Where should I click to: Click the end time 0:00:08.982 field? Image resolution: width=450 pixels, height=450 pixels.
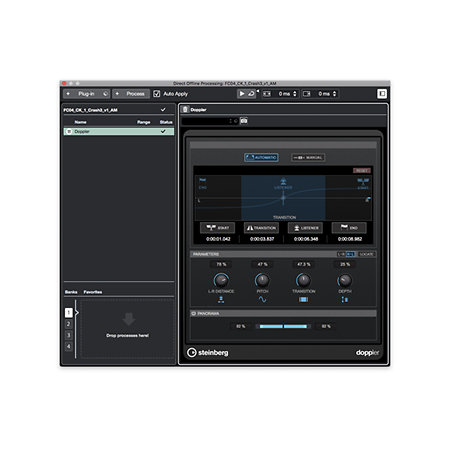pyautogui.click(x=350, y=239)
